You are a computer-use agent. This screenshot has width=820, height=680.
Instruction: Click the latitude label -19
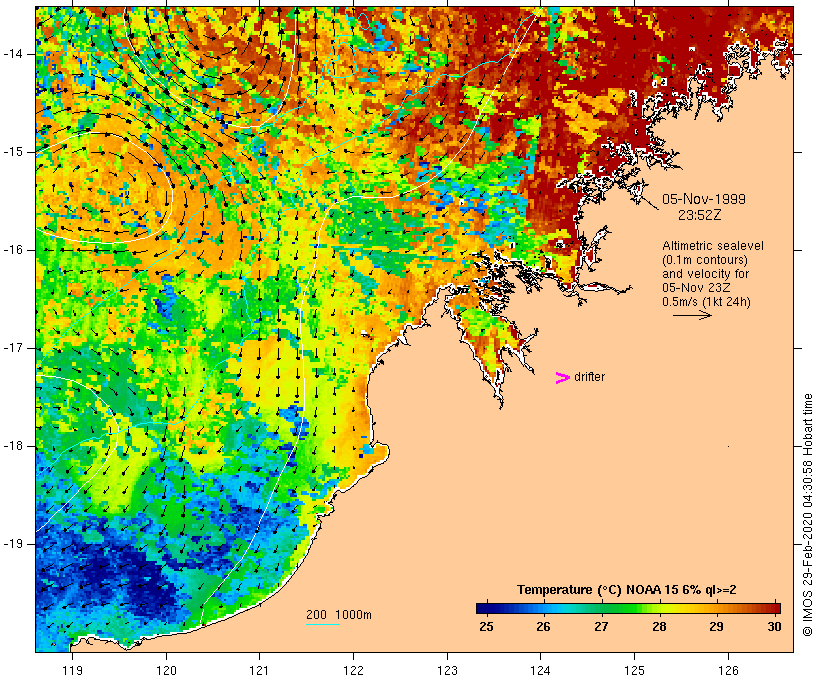tap(13, 544)
